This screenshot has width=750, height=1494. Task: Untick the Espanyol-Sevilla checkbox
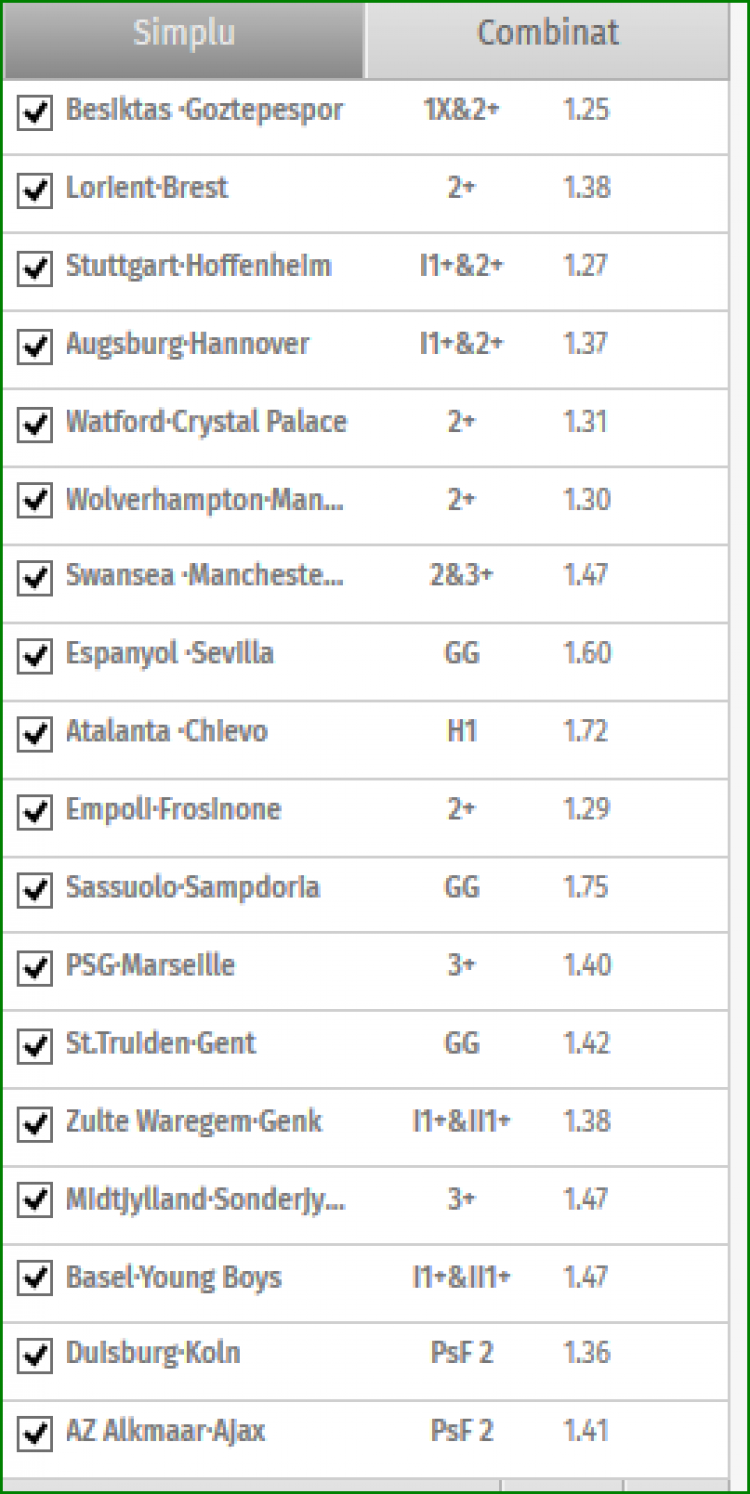pyautogui.click(x=35, y=656)
